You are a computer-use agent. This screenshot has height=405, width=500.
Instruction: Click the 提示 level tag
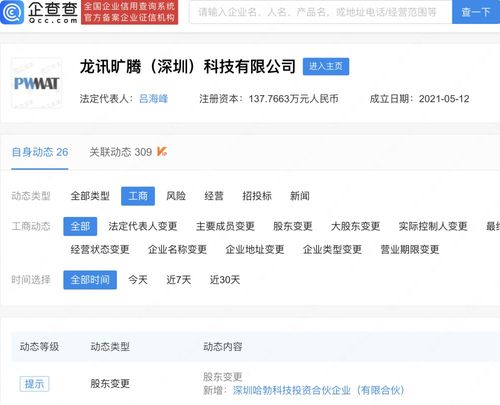34,384
